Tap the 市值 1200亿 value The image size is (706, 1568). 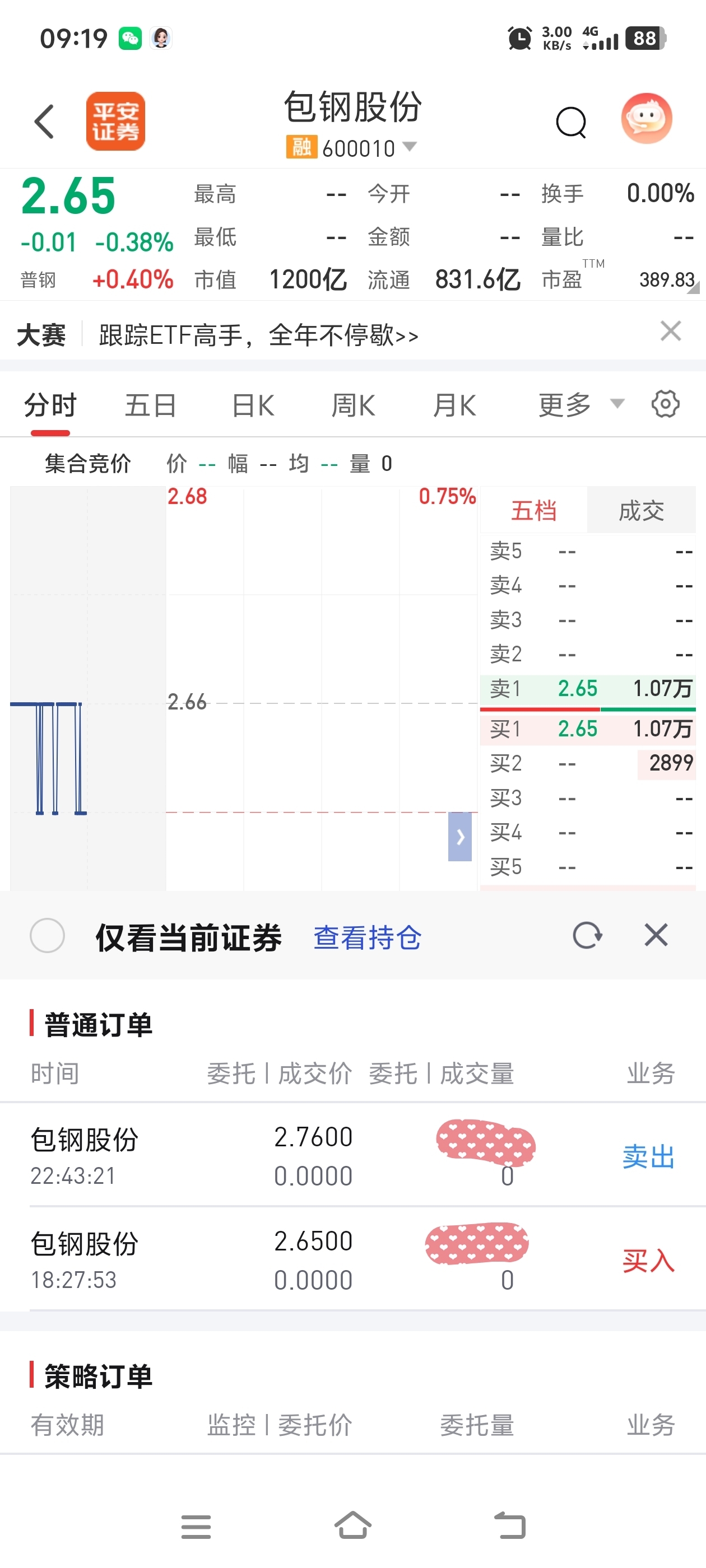pos(308,280)
